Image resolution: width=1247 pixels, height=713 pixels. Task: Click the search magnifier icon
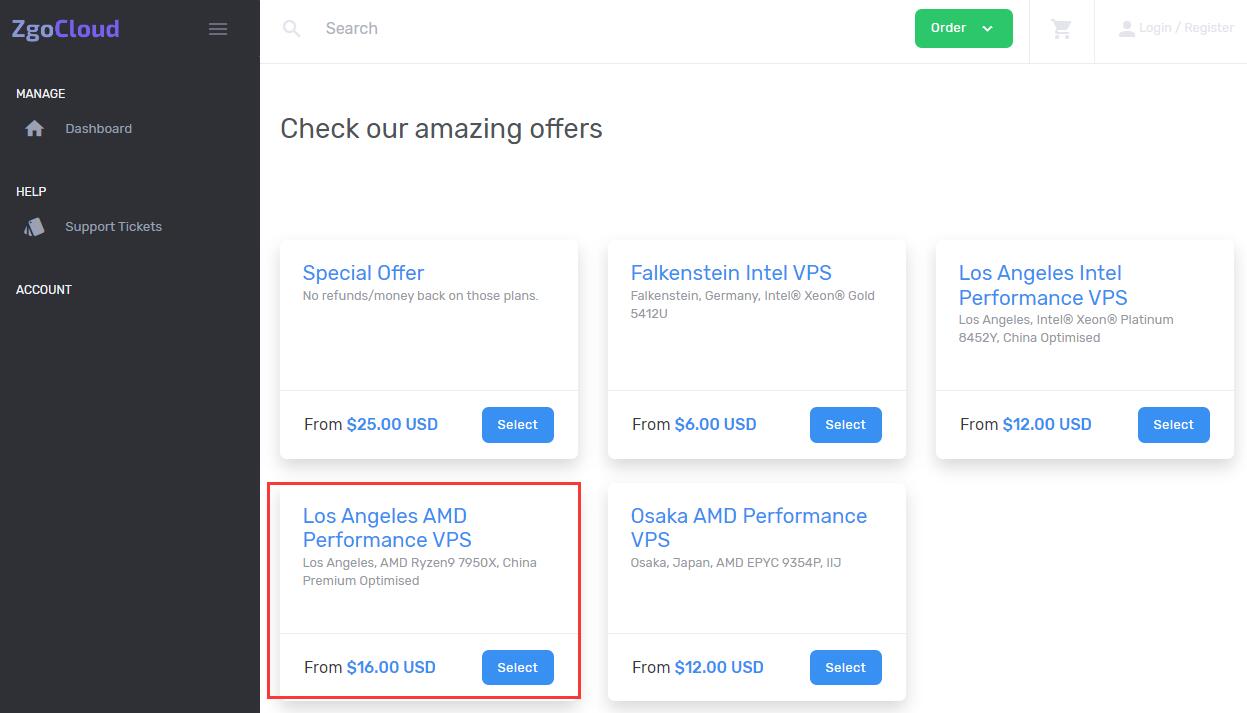(292, 29)
